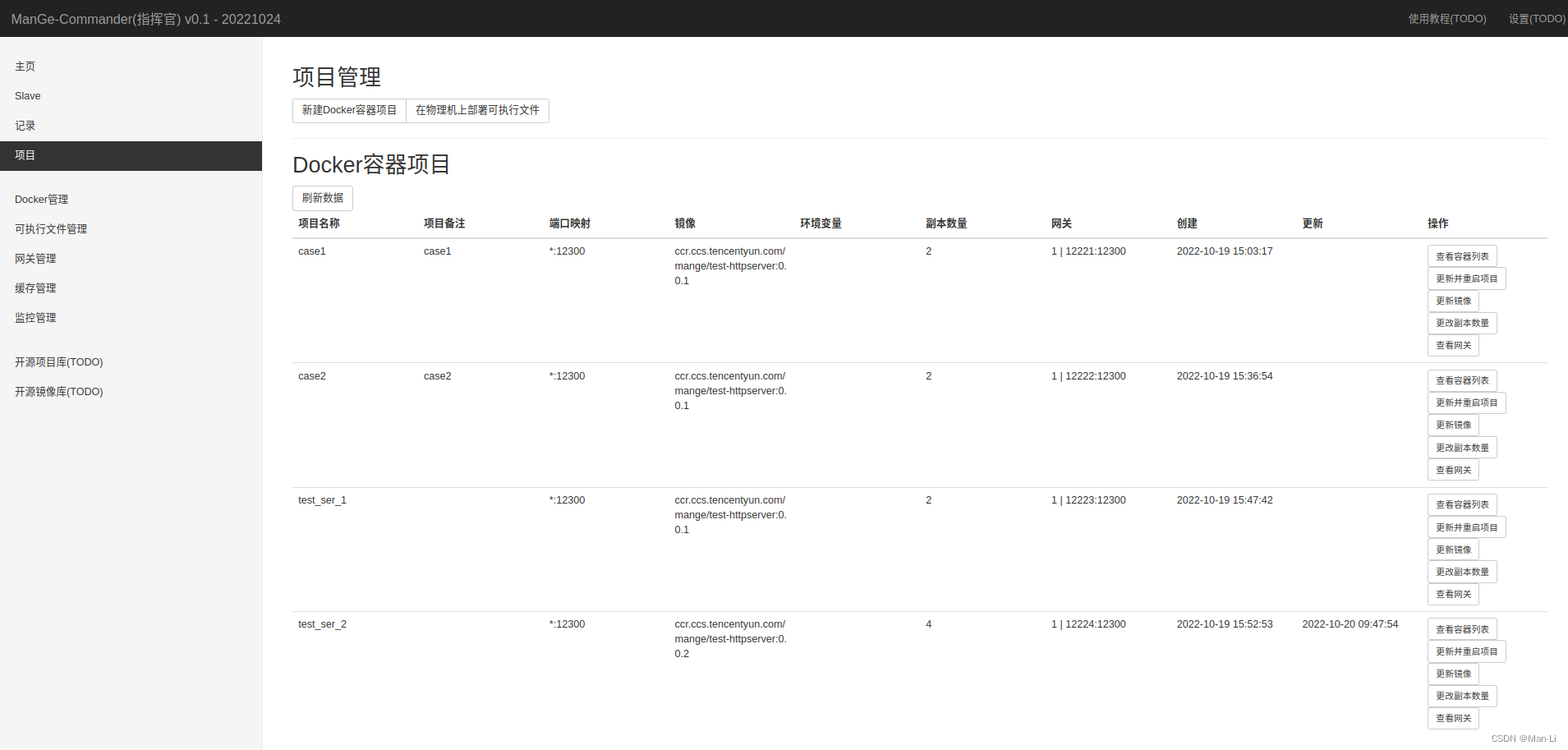Click 在物理机上部署可执行文件 button
The width and height of the screenshot is (1568, 750).
point(477,110)
